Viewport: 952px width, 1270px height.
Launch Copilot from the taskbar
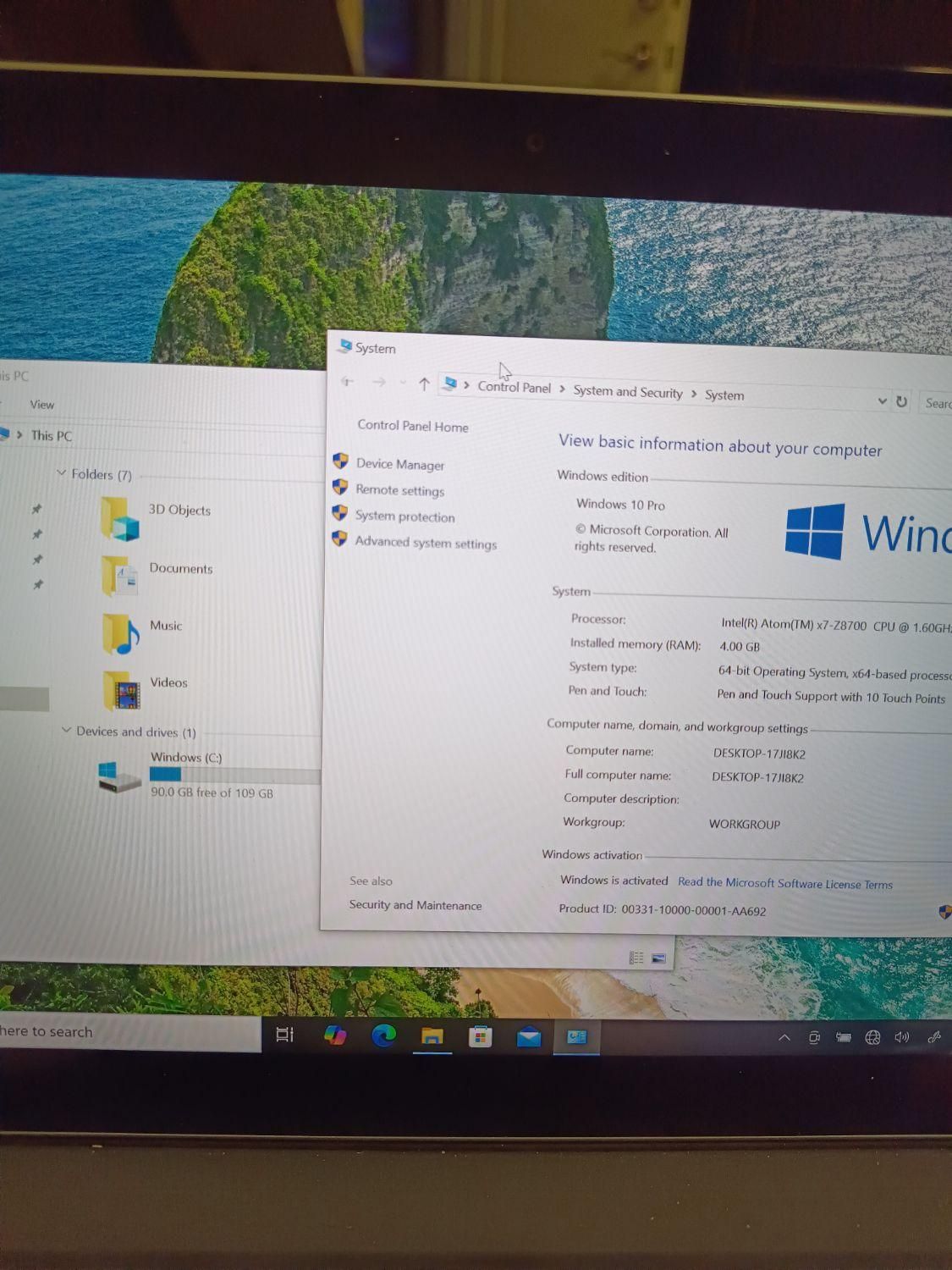[335, 1035]
